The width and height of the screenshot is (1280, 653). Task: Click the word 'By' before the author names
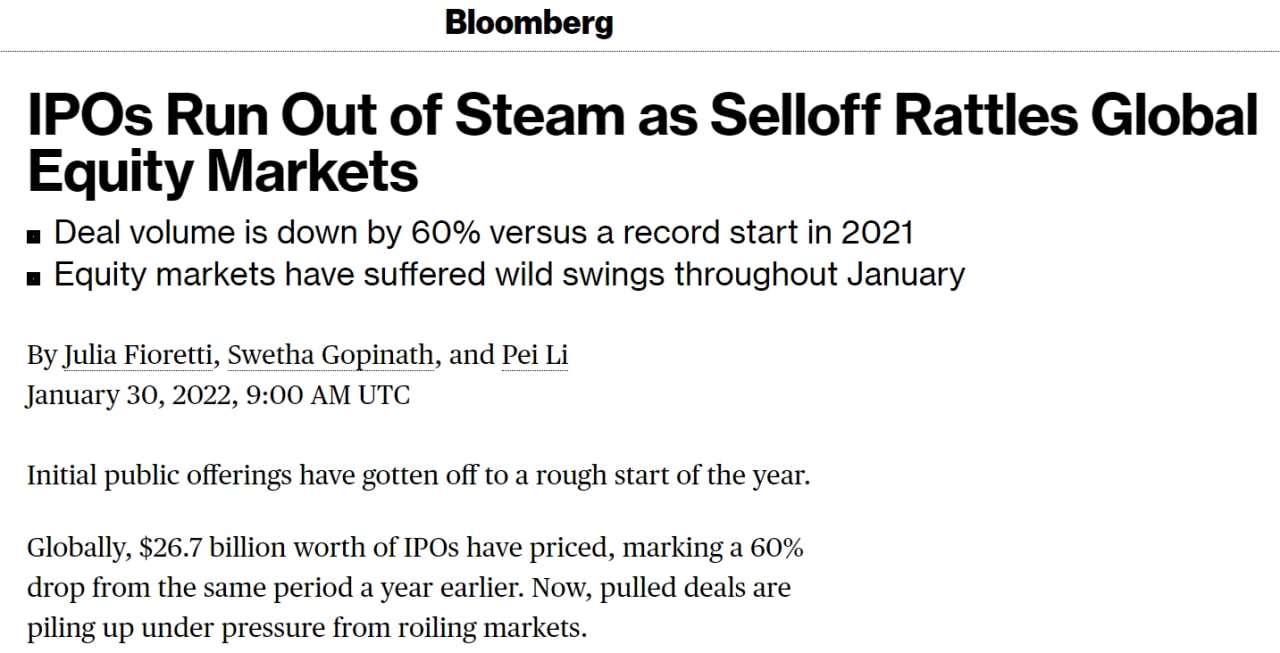(41, 356)
